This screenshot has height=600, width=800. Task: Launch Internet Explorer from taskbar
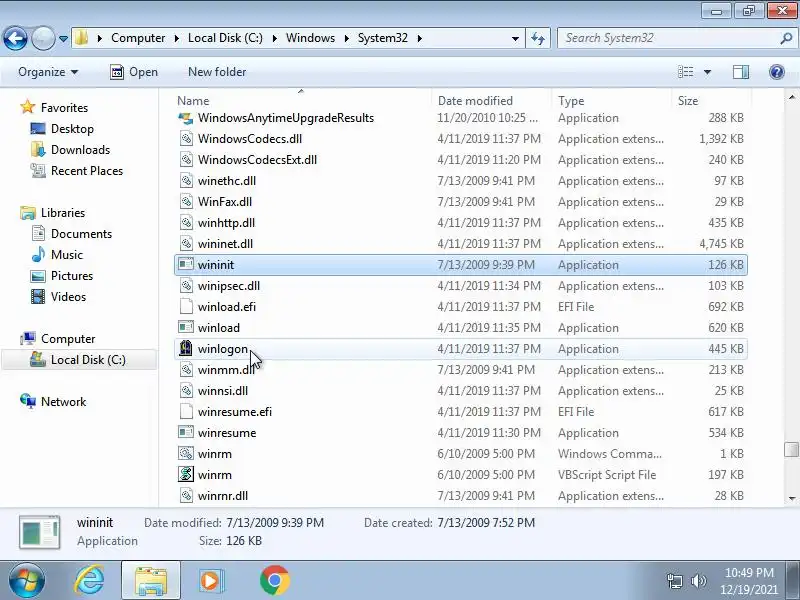[89, 580]
